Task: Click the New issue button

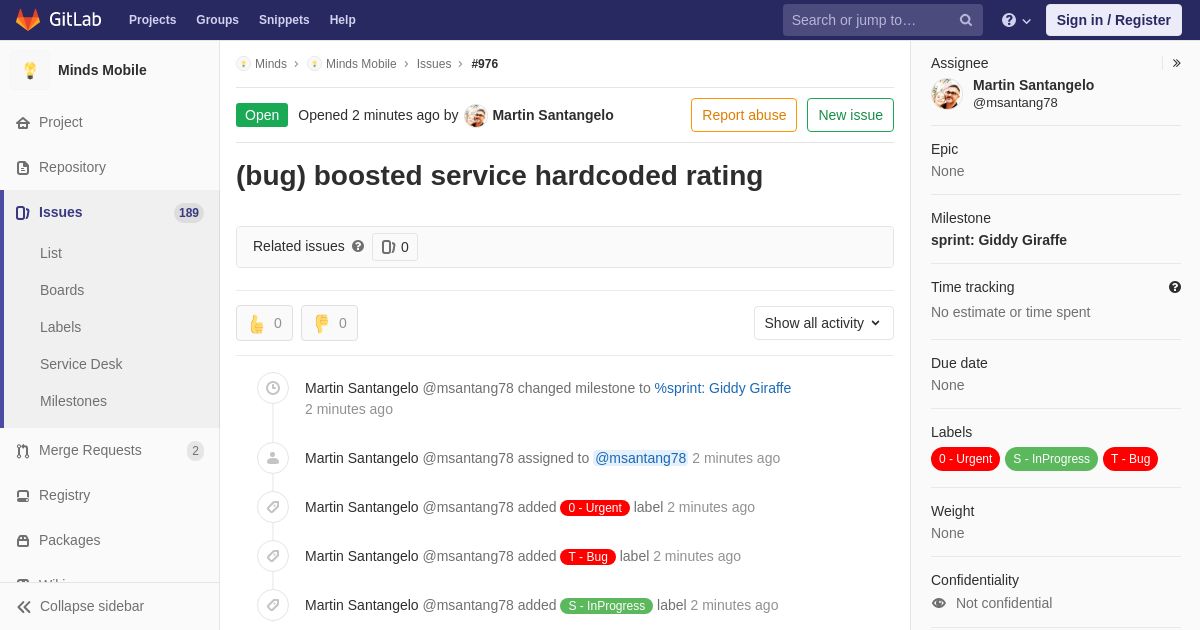Action: click(850, 115)
